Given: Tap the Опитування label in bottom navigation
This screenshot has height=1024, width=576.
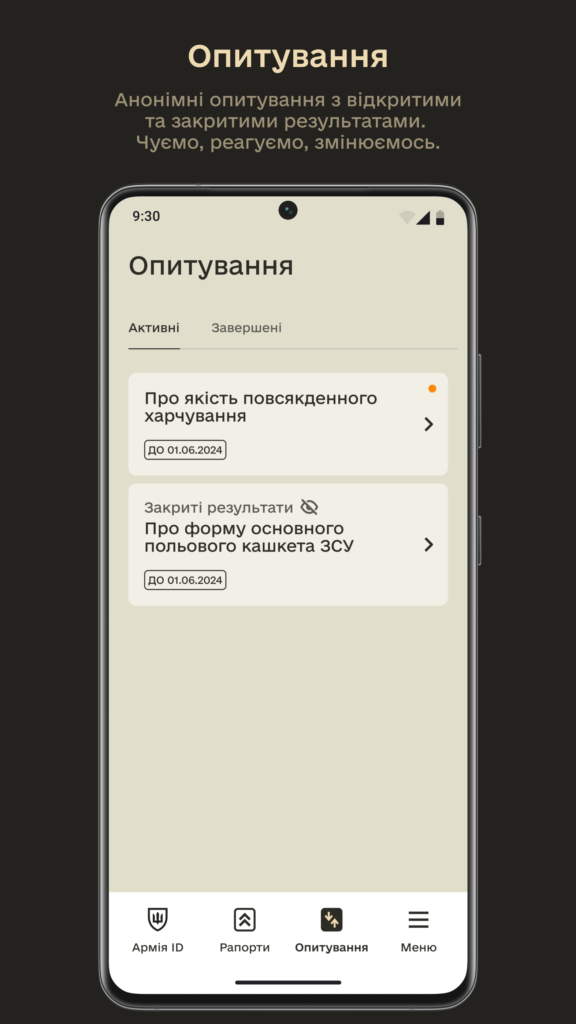Looking at the screenshot, I should [x=331, y=947].
